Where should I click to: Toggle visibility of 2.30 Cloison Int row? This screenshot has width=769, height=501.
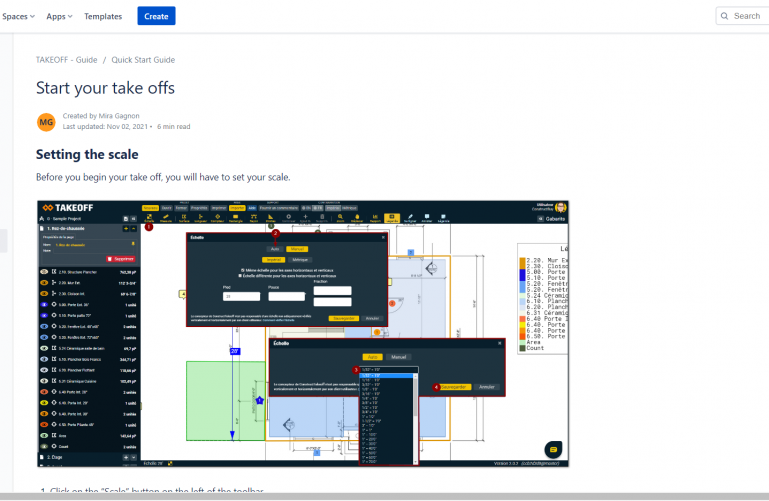click(44, 294)
